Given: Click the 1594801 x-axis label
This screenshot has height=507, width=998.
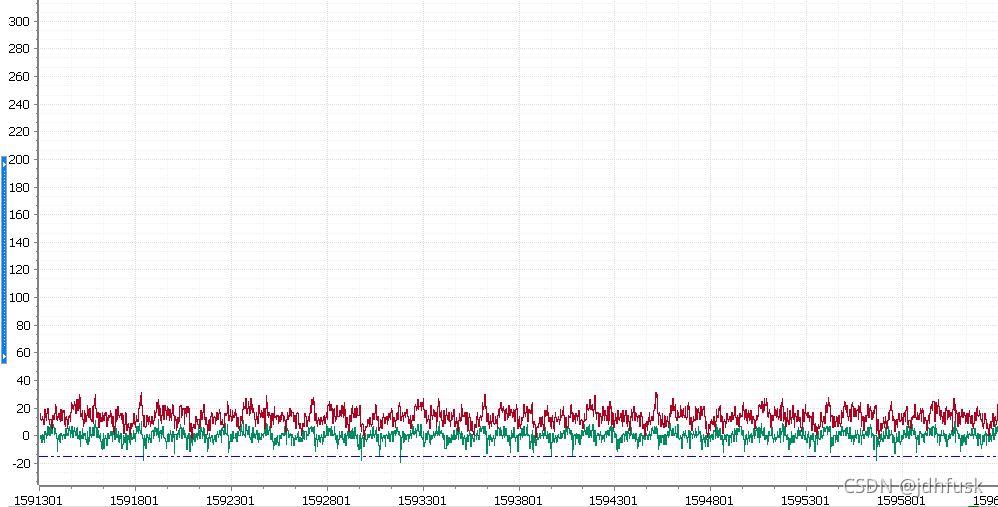Looking at the screenshot, I should click(709, 501).
